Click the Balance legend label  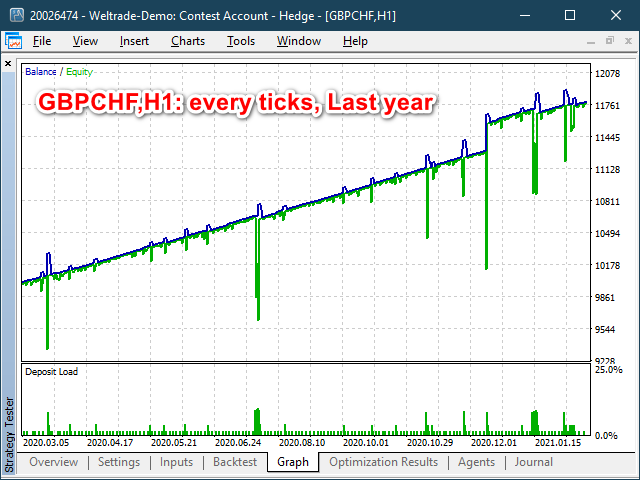(40, 72)
